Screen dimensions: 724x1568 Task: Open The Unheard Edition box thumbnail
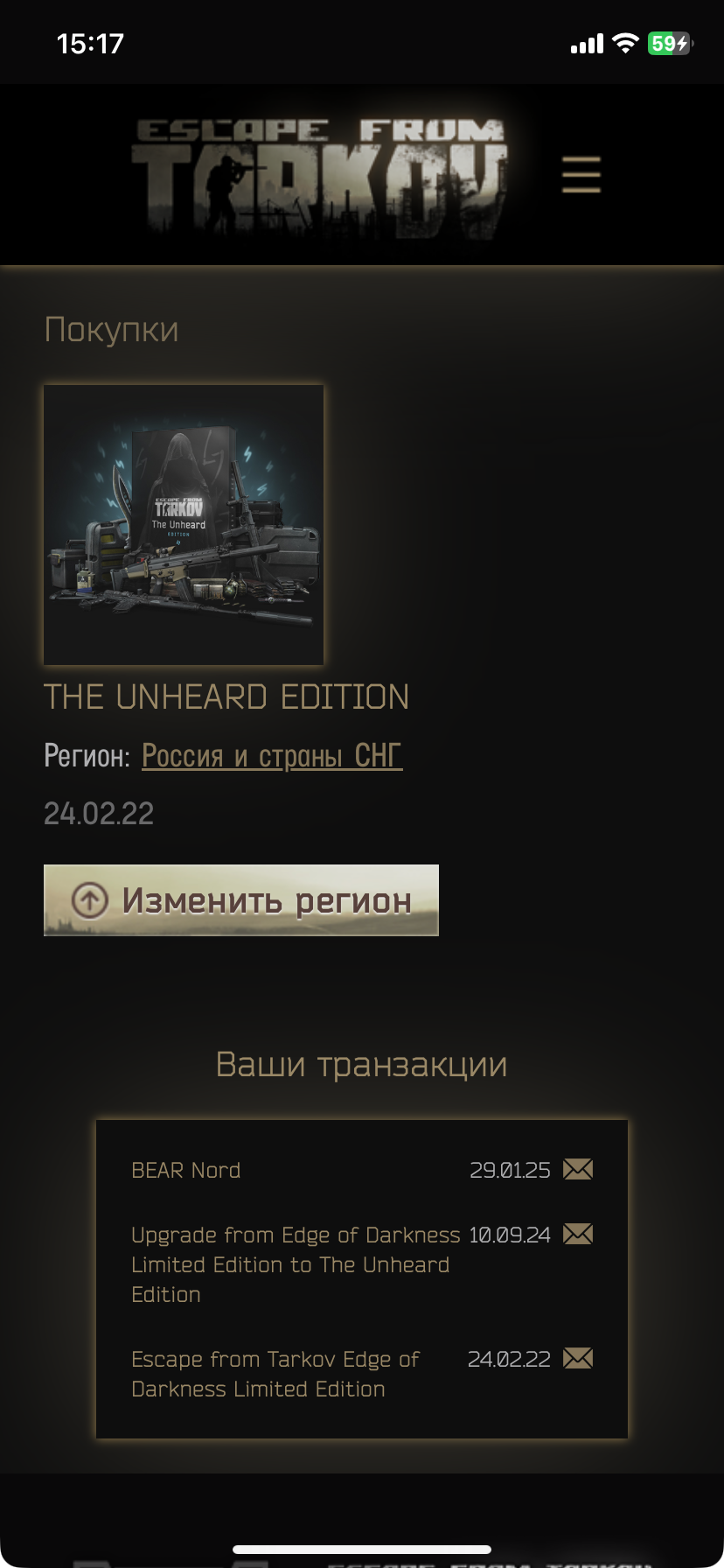pos(184,525)
